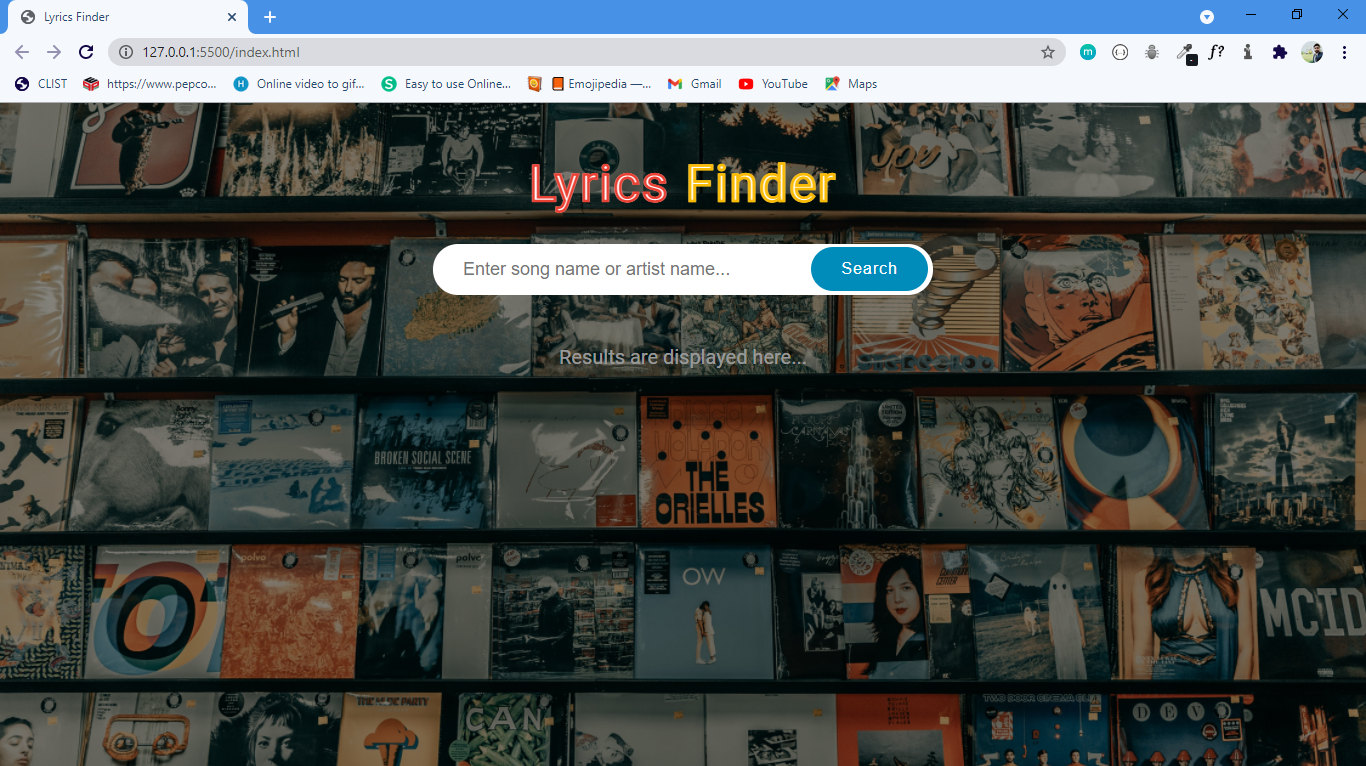Restore down the Chrome window
This screenshot has height=766, width=1366.
(x=1297, y=15)
